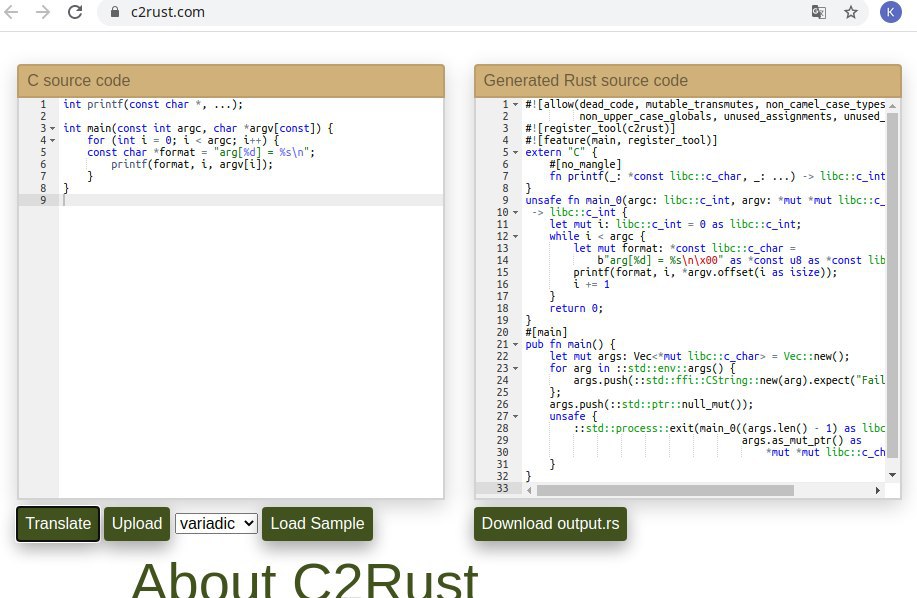
Task: Click Rust editor scroll up arrow
Action: pyautogui.click(x=892, y=106)
